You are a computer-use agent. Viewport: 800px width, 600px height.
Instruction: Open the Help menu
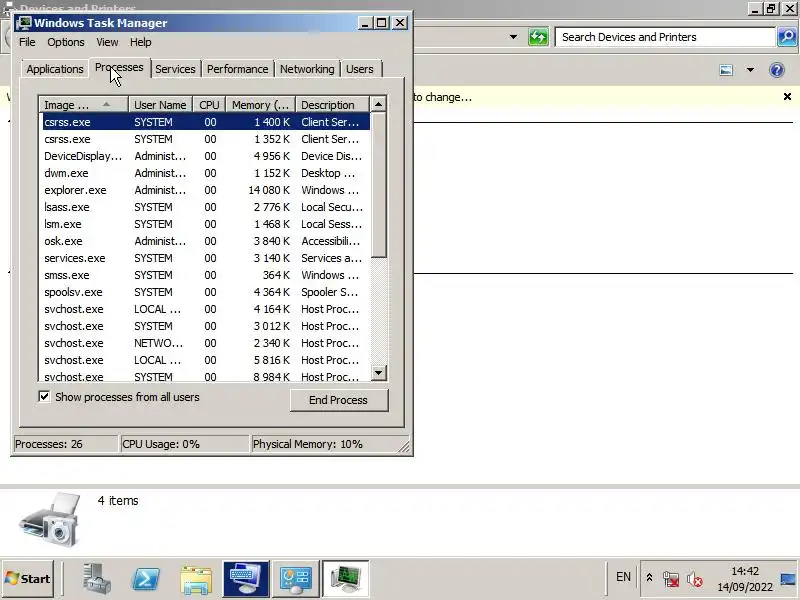pyautogui.click(x=140, y=42)
